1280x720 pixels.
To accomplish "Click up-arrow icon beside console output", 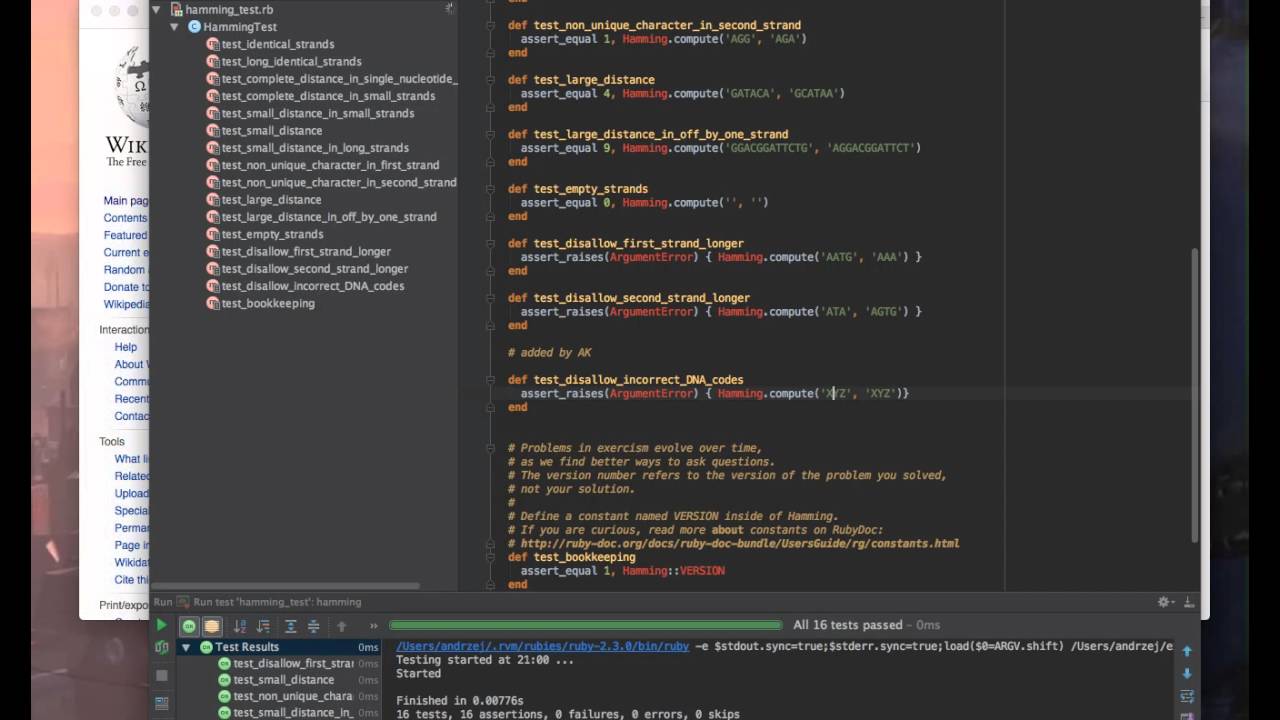I will [1187, 651].
